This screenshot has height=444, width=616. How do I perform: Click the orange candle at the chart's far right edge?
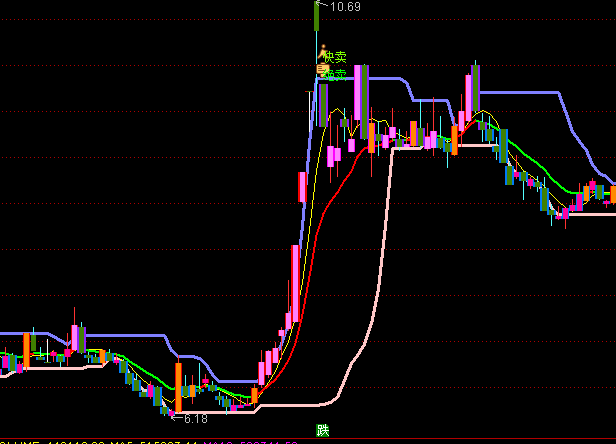(x=612, y=195)
